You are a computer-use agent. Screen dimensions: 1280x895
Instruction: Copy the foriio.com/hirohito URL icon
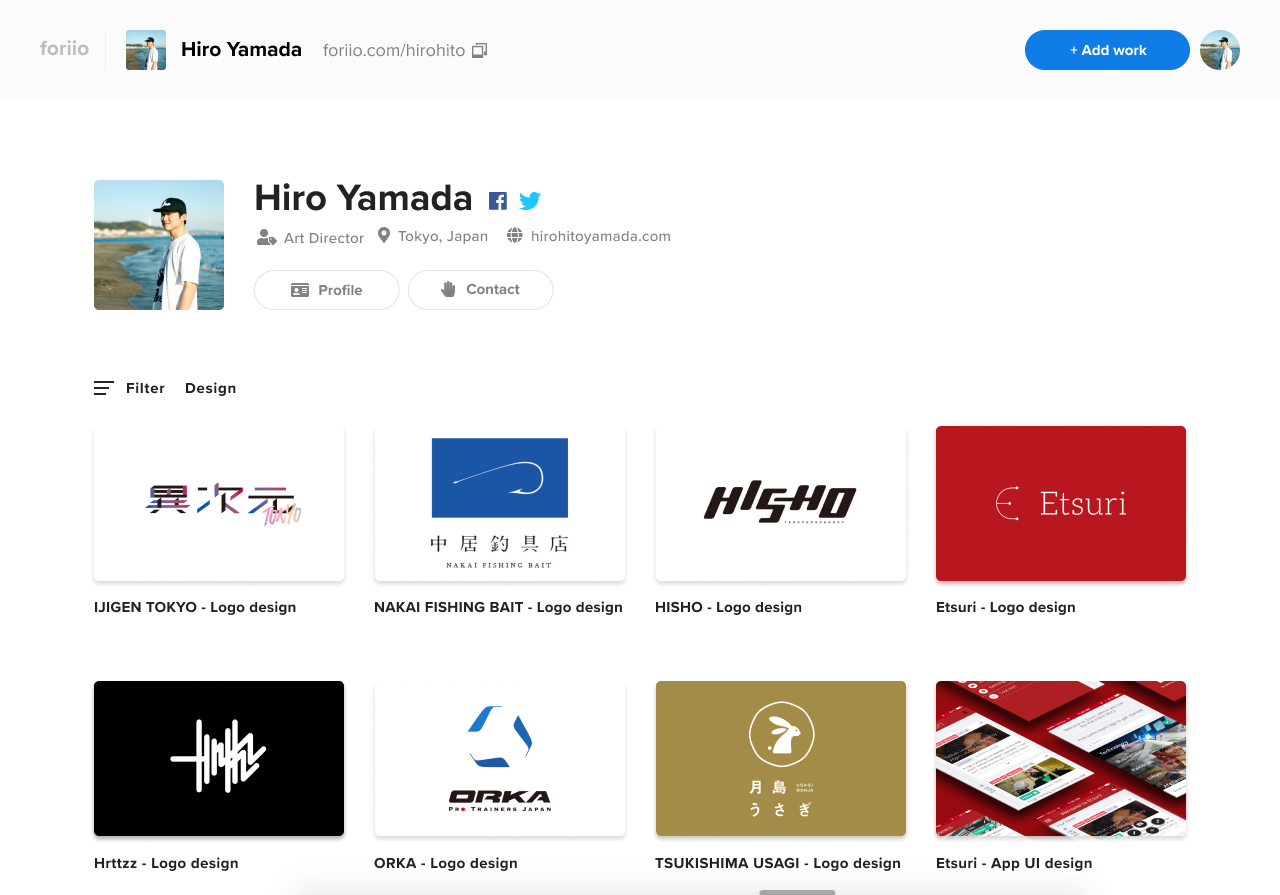(x=479, y=50)
